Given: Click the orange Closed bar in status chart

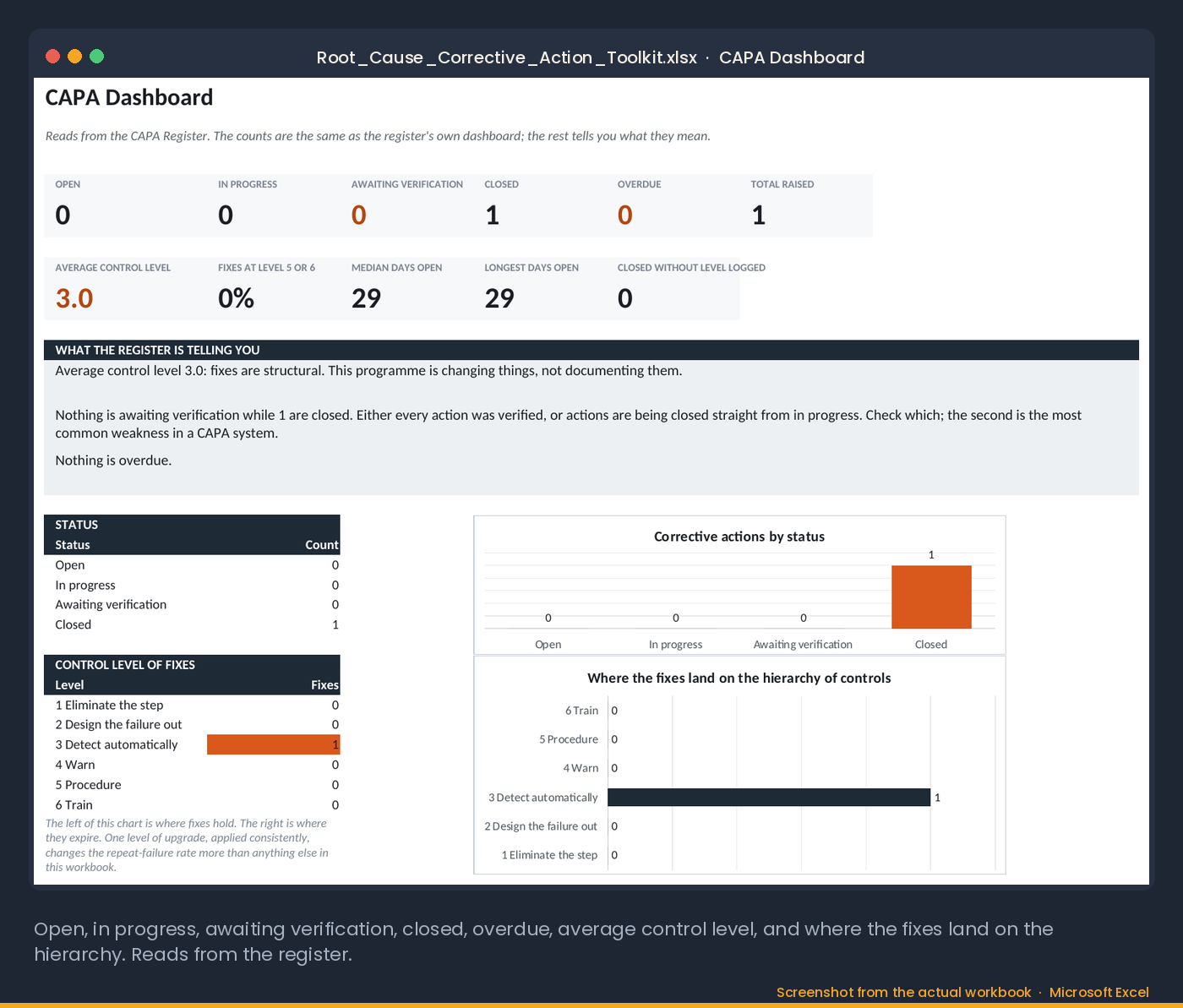Looking at the screenshot, I should [x=931, y=597].
